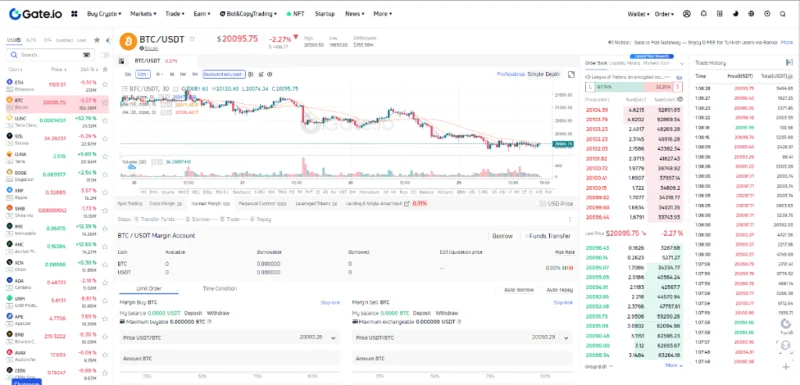Show favorites star tab in coin list

[x=97, y=40]
